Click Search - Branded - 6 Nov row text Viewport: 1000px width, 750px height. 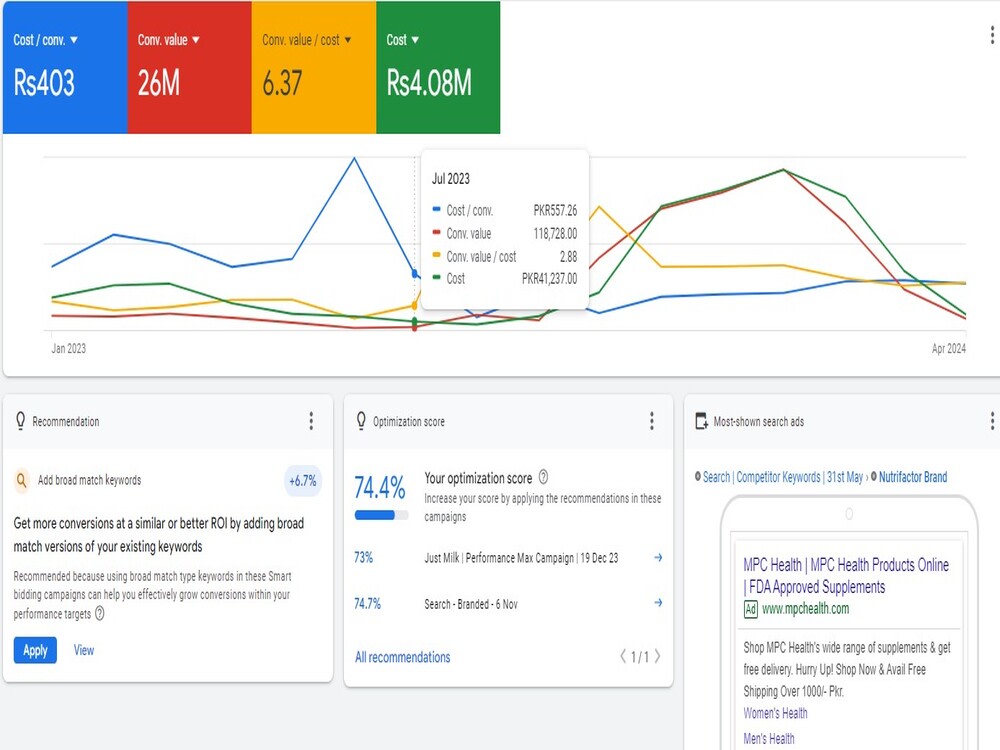[x=471, y=604]
